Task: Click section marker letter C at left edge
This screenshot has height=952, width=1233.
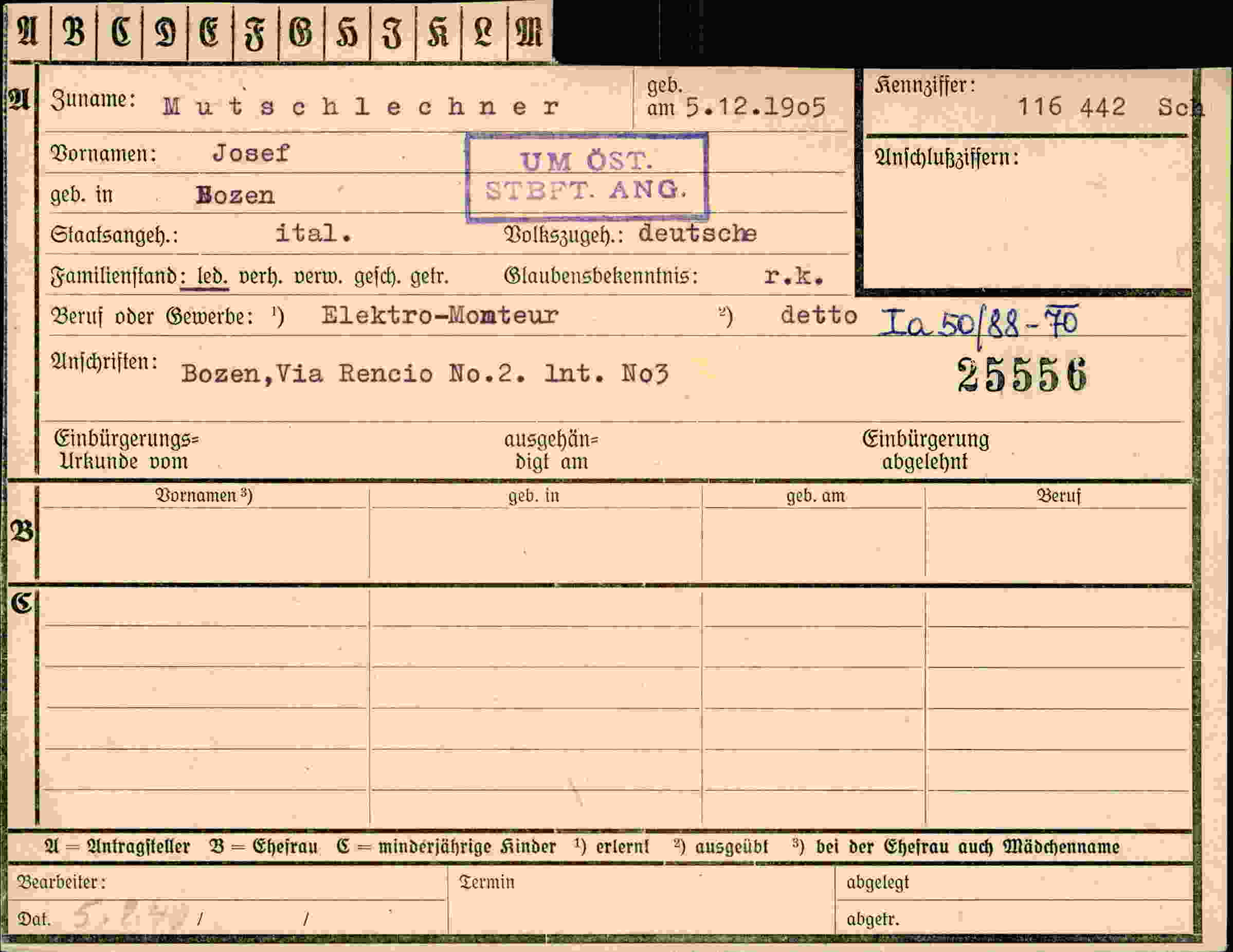Action: pyautogui.click(x=22, y=603)
